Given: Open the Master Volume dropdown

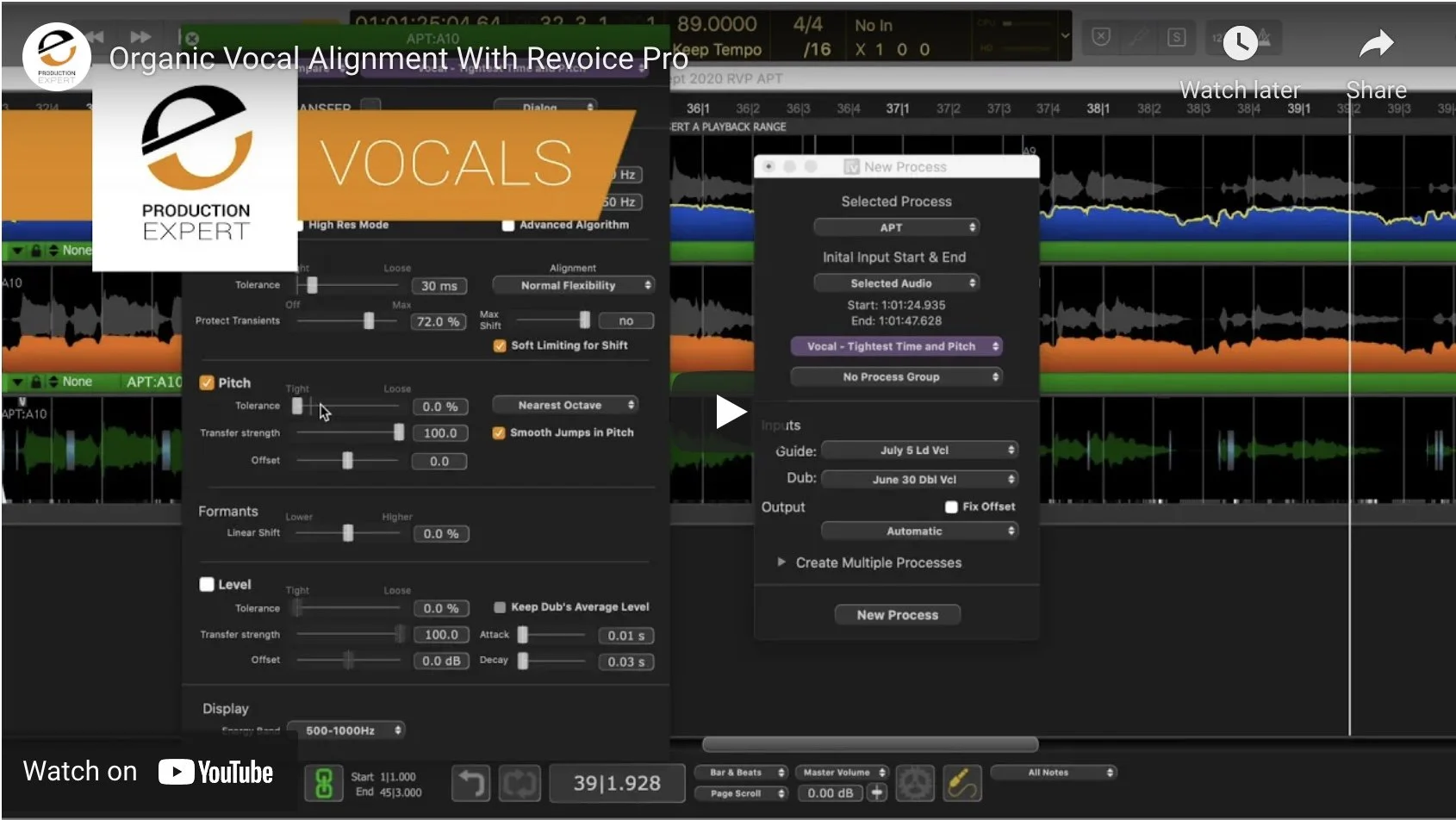Looking at the screenshot, I should 842,773.
